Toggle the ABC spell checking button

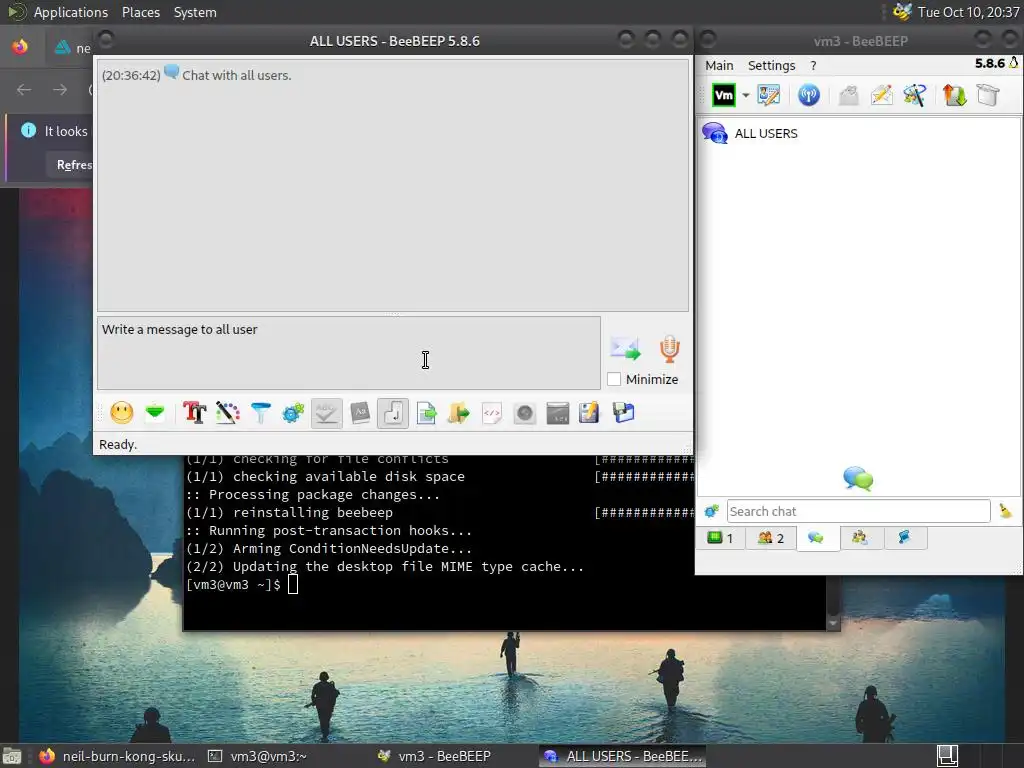(x=327, y=413)
